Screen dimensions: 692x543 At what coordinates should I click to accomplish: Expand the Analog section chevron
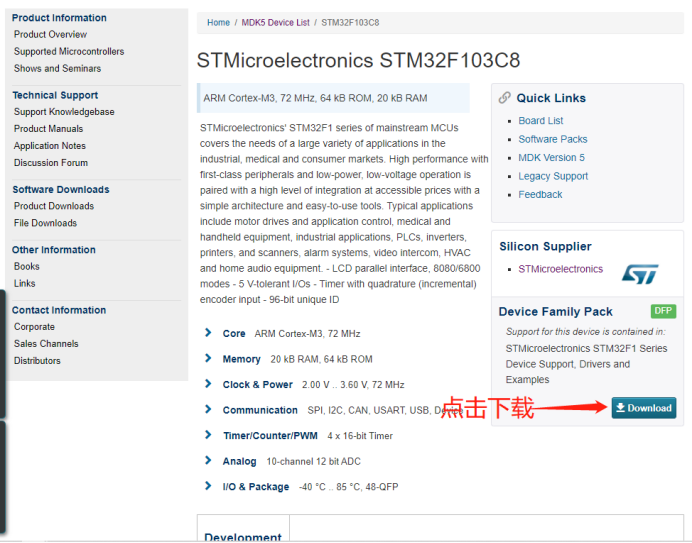click(208, 461)
